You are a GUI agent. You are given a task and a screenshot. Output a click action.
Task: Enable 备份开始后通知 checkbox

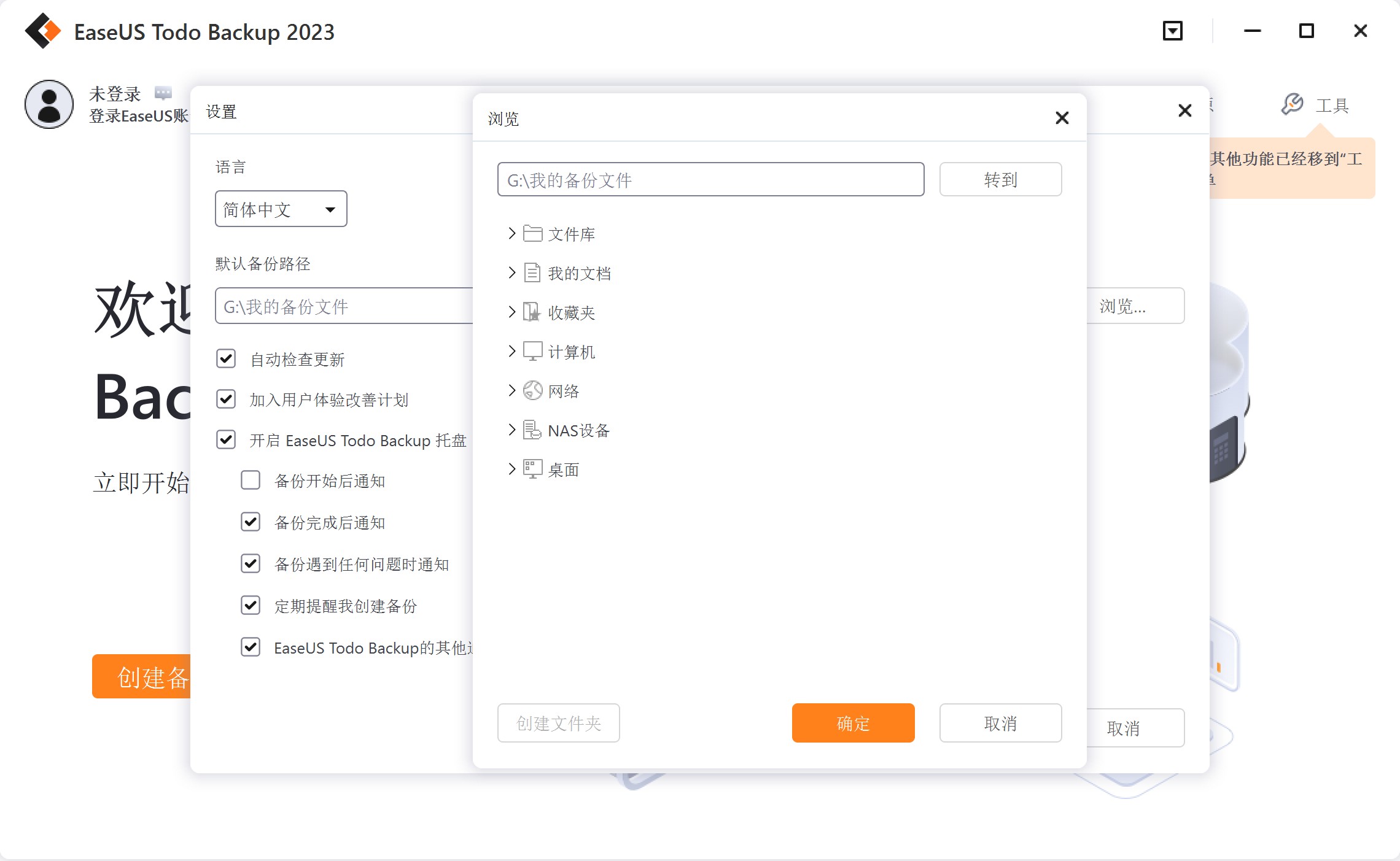[251, 480]
